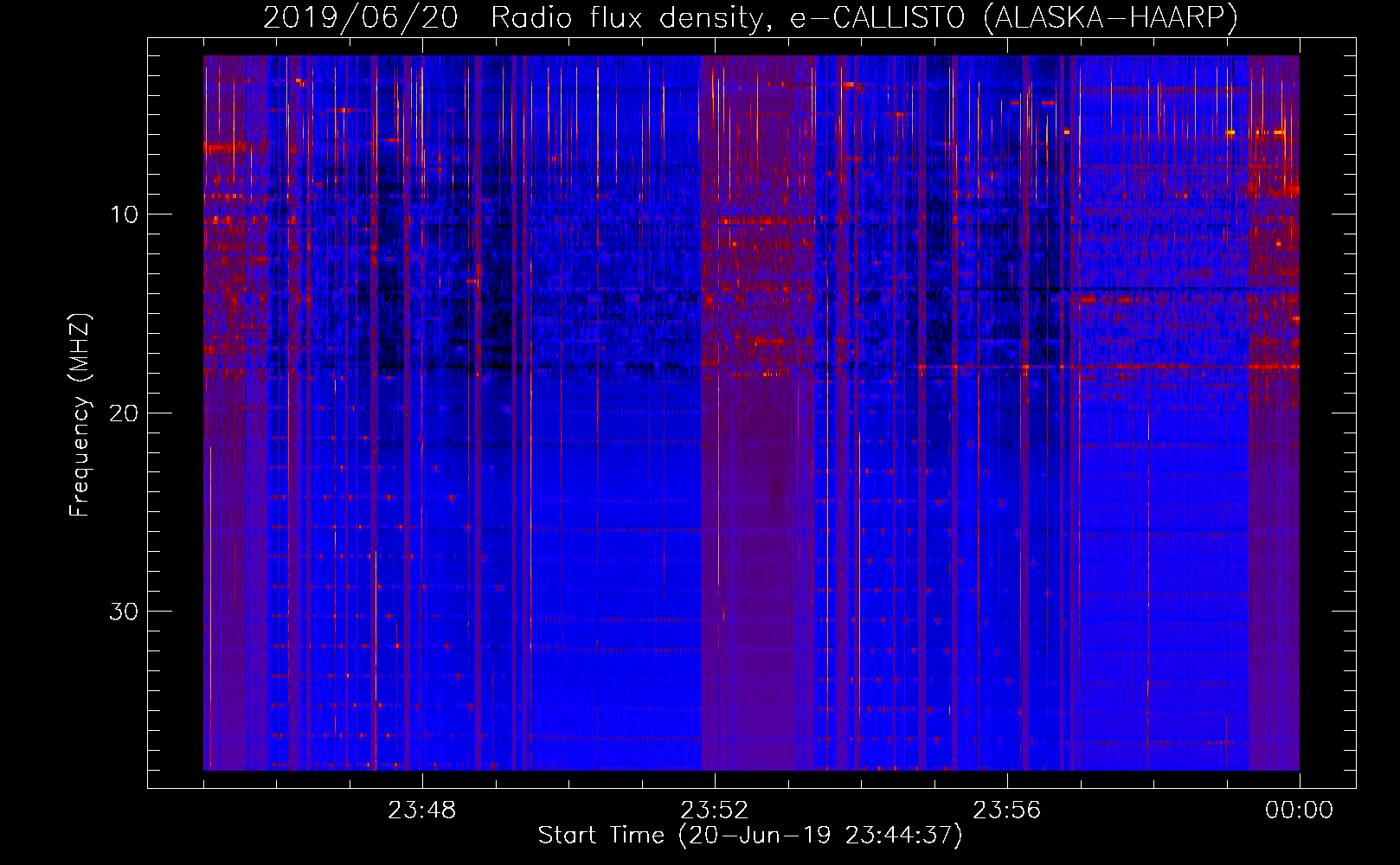
Task: Click the 23:48 time tick label
Action: coord(421,811)
